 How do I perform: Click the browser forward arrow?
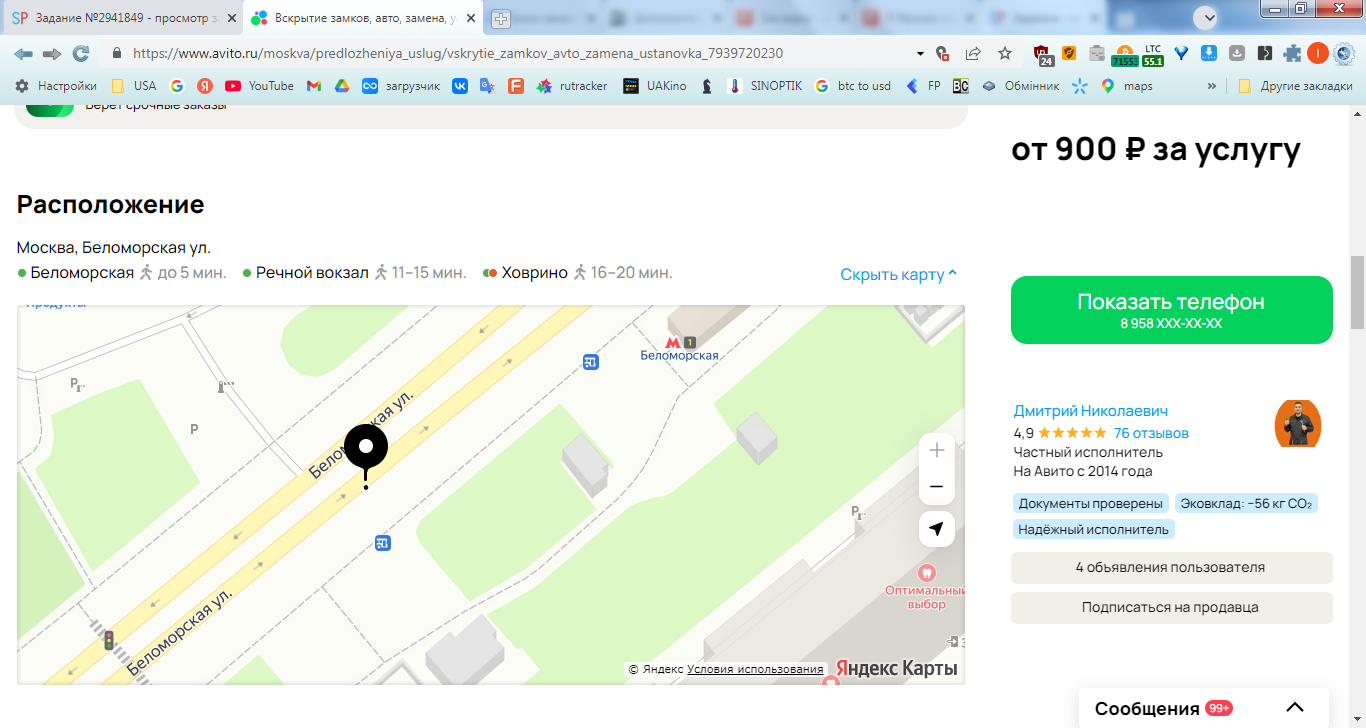point(52,54)
